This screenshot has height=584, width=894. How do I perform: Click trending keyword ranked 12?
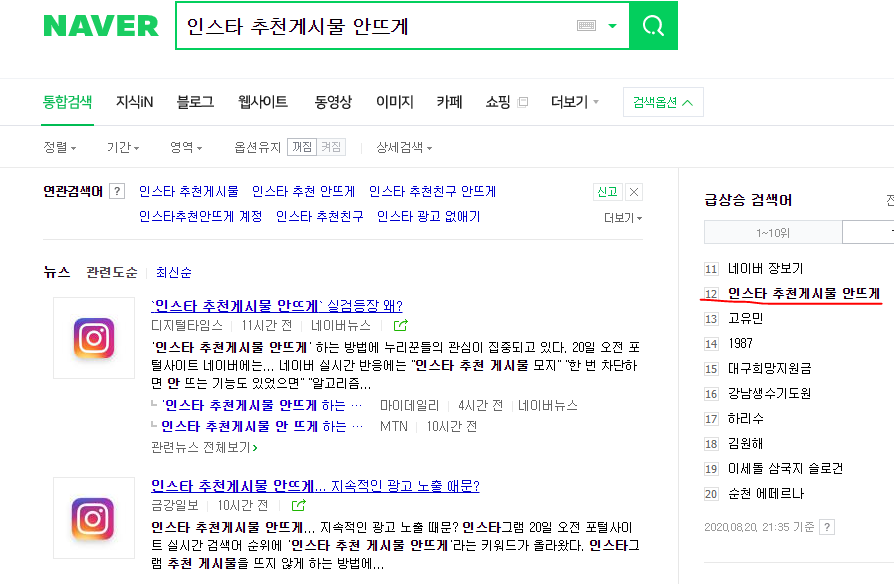[x=804, y=293]
